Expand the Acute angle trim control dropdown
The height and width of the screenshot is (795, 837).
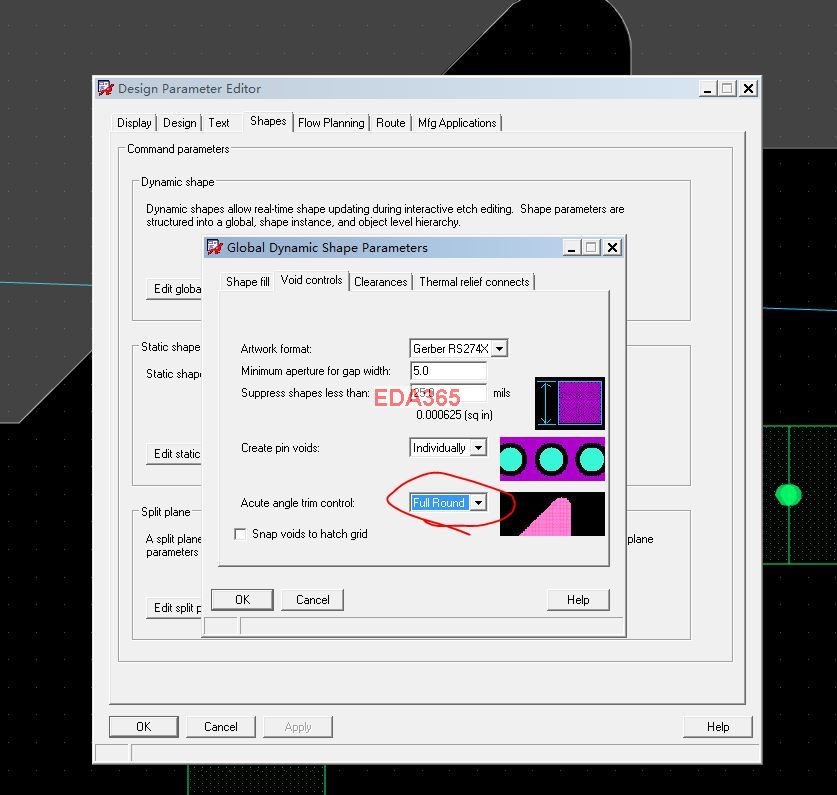tap(479, 502)
